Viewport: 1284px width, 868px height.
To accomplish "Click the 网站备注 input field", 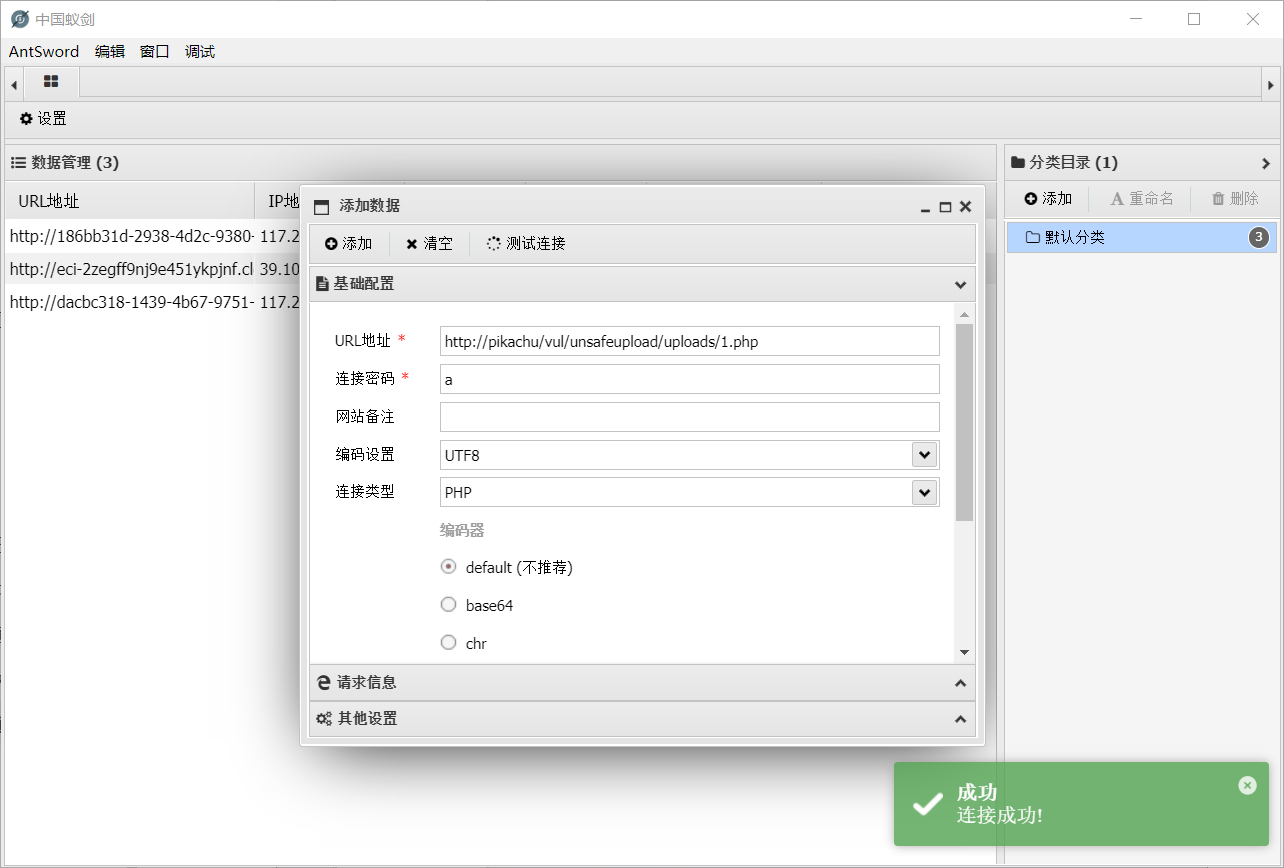I will (x=690, y=417).
